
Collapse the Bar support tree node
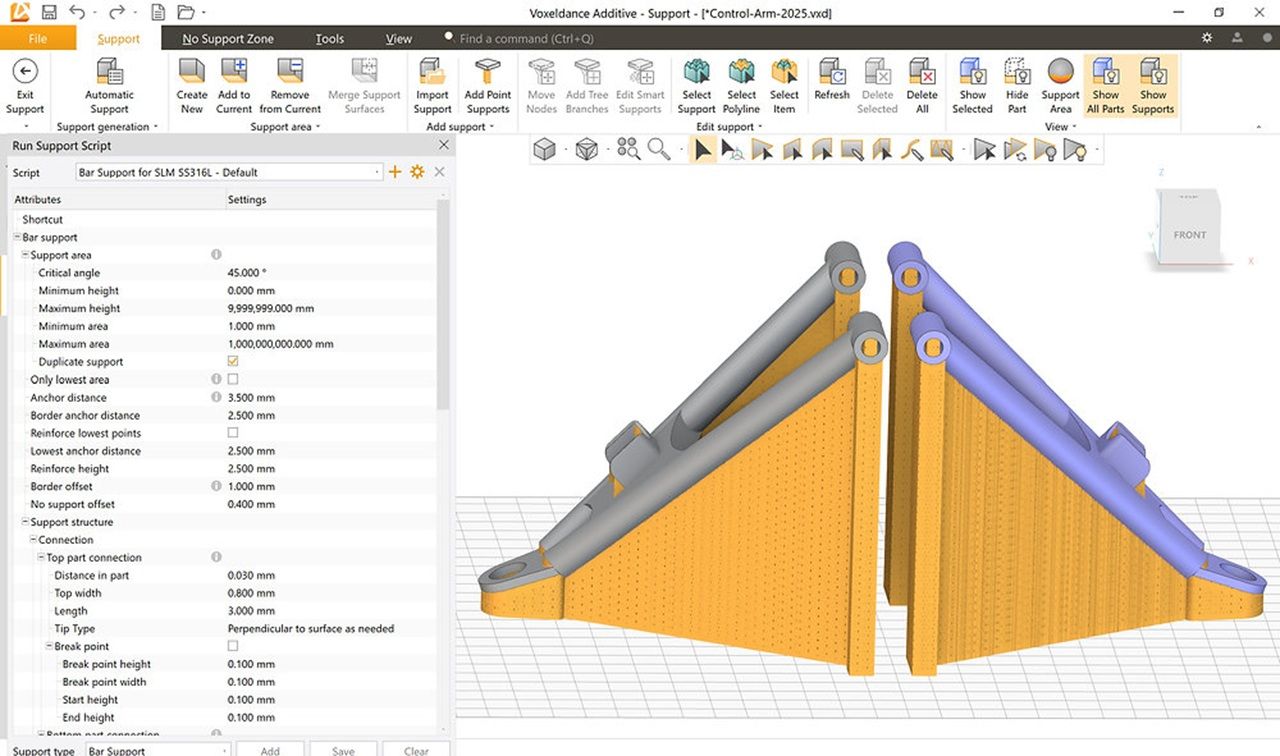[x=17, y=237]
